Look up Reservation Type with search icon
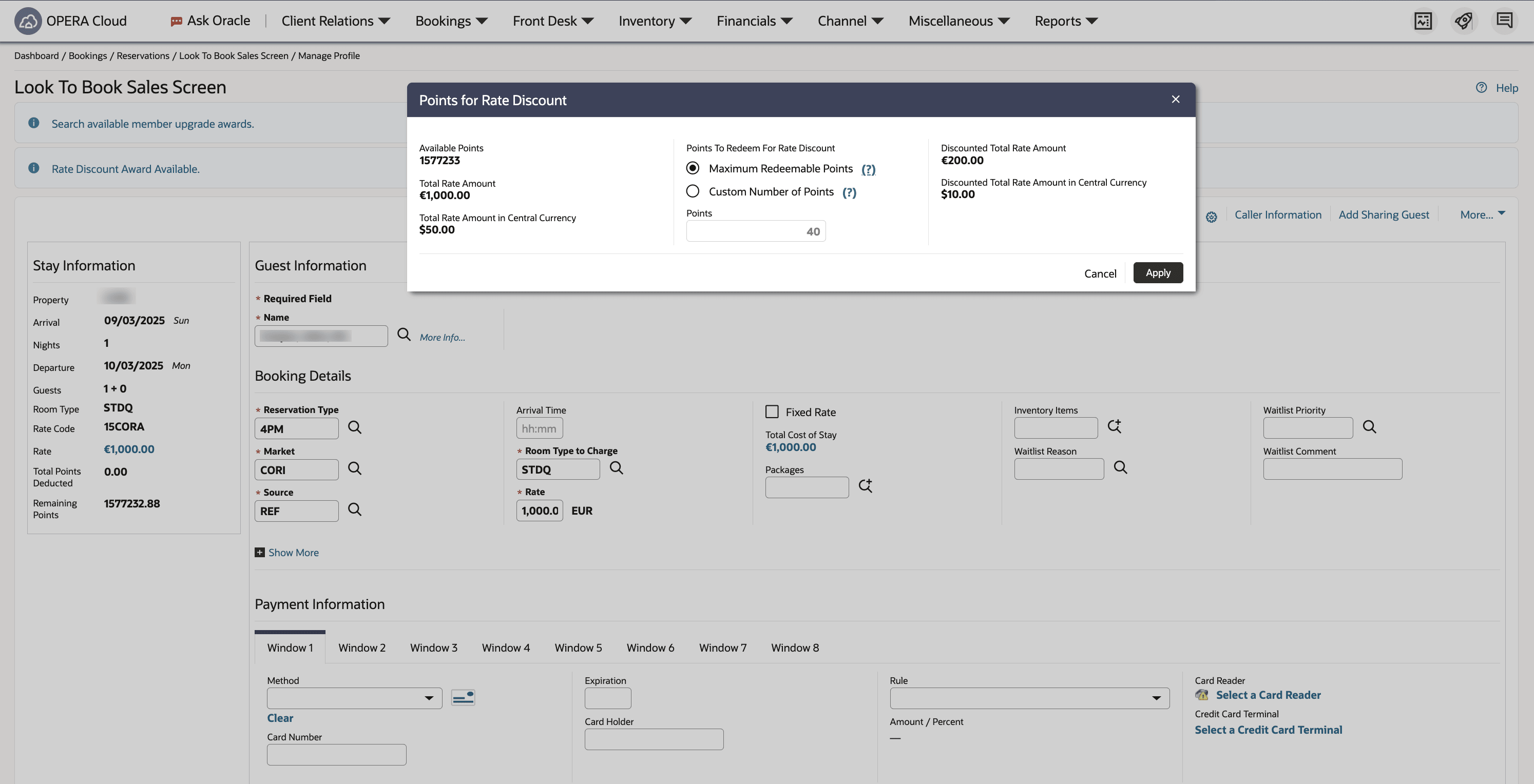 [x=355, y=427]
